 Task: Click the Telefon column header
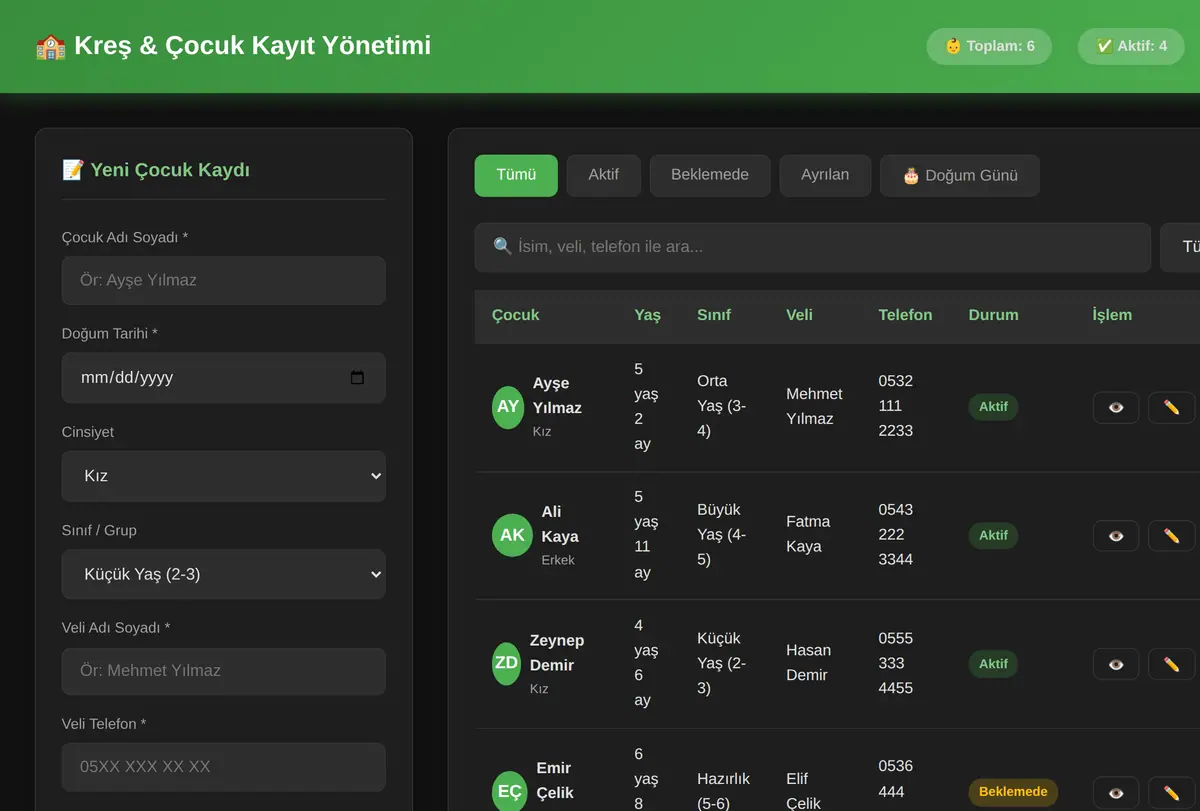[x=905, y=315]
